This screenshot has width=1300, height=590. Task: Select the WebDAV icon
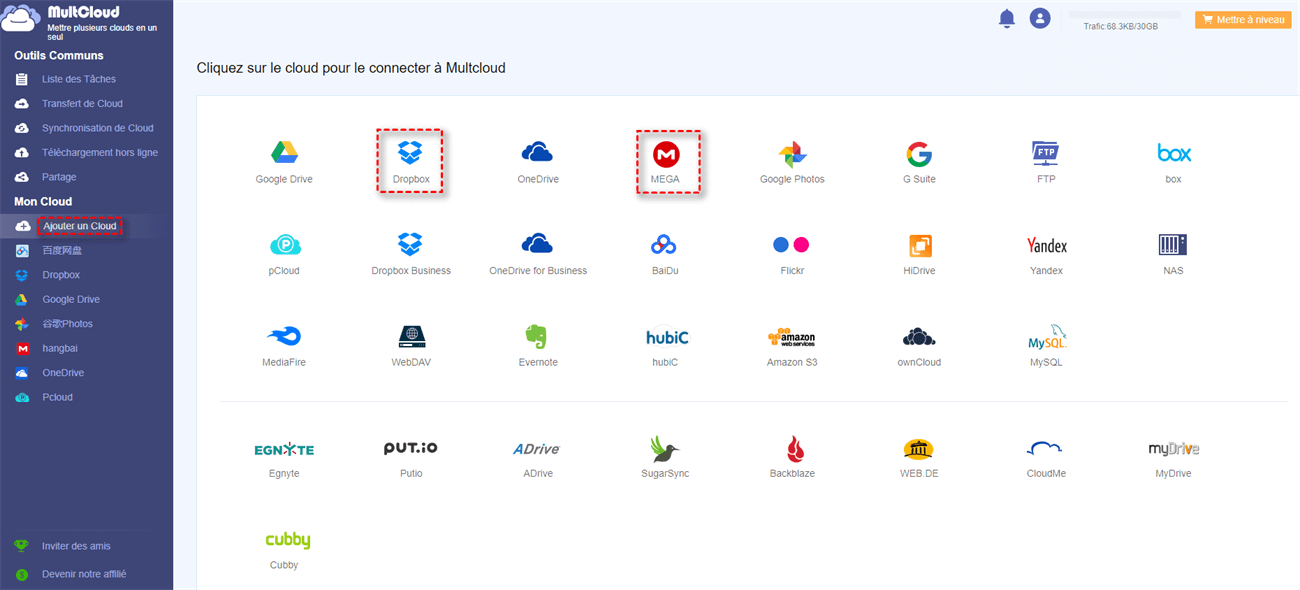(411, 336)
